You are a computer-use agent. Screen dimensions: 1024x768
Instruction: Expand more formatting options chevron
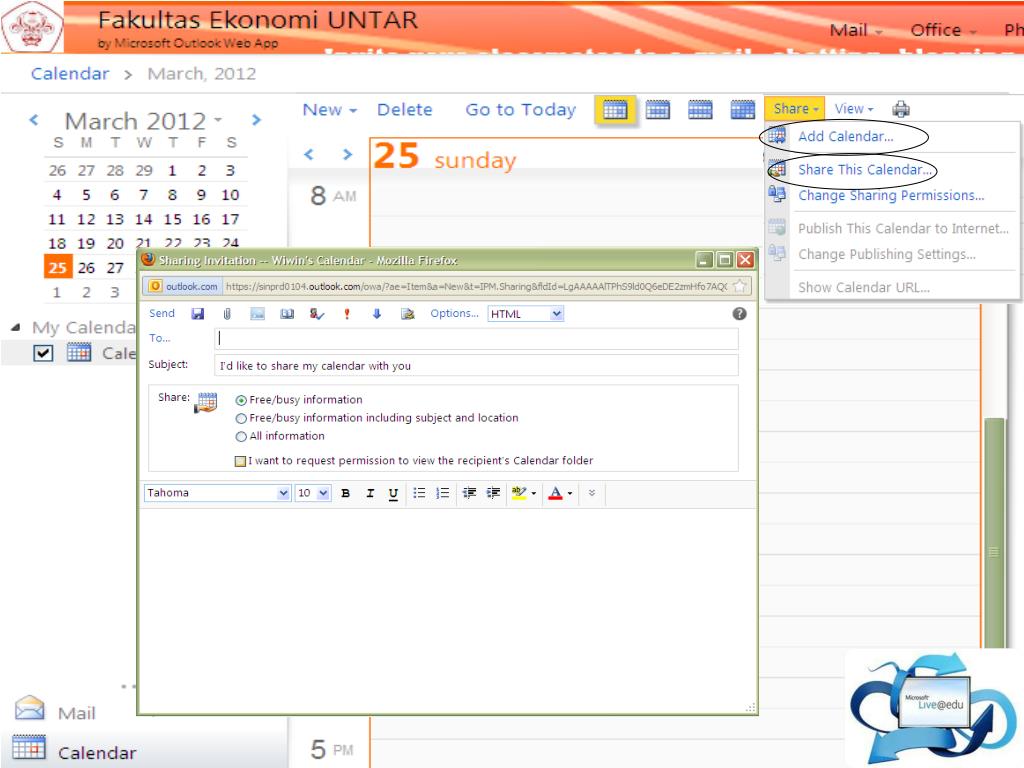click(592, 493)
